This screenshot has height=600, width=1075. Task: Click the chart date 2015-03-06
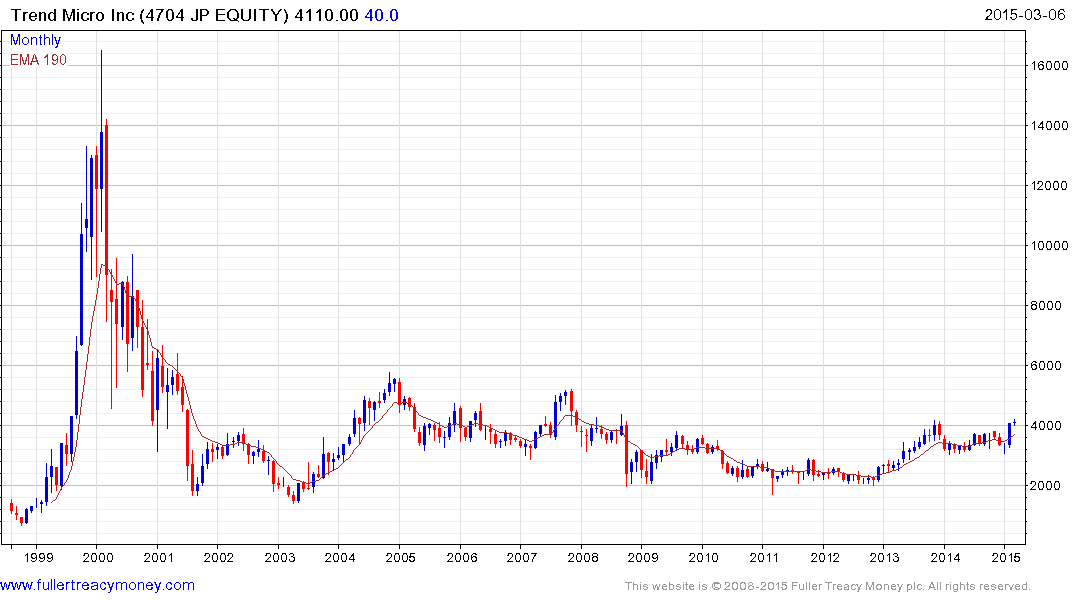point(1025,14)
